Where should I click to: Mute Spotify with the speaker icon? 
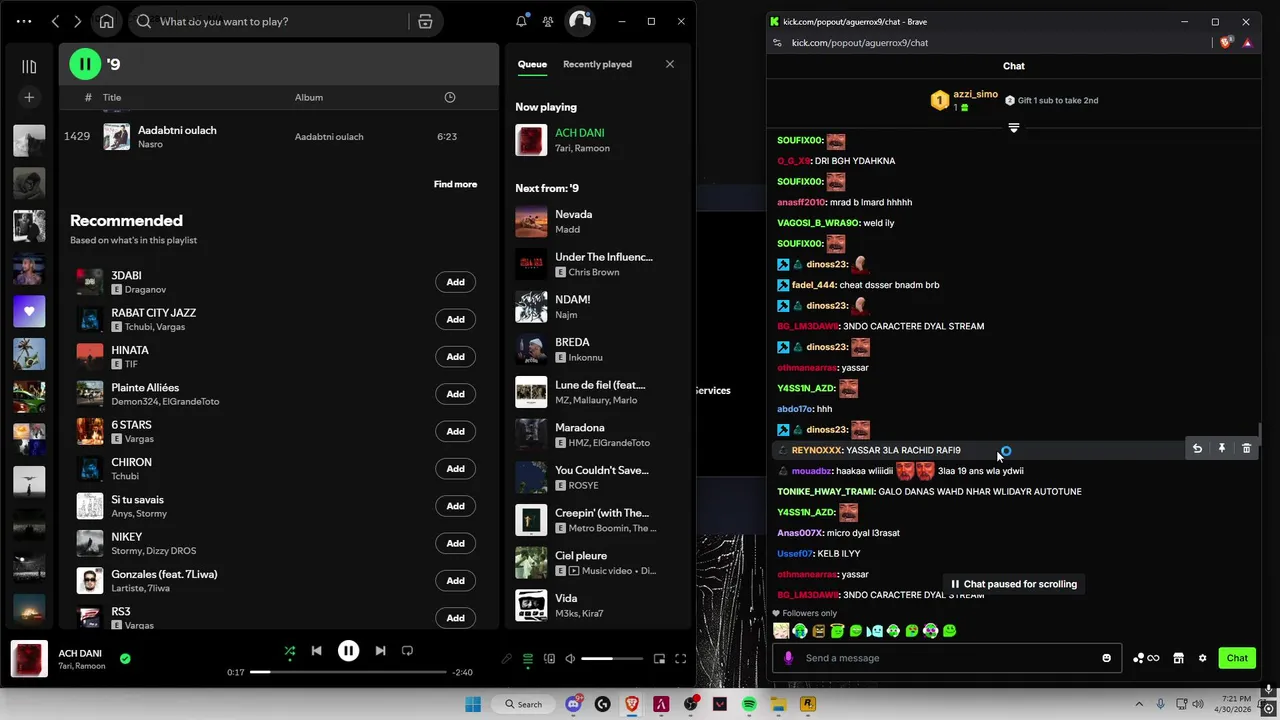coord(570,659)
